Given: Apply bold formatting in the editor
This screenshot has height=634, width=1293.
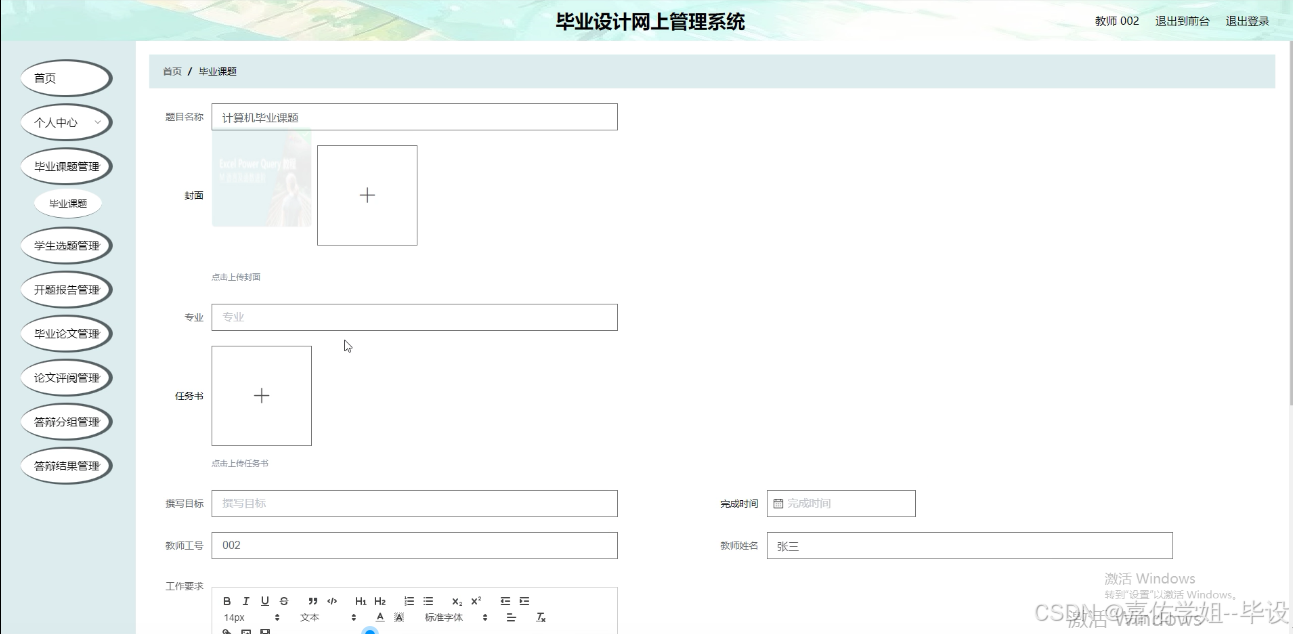Looking at the screenshot, I should (228, 601).
